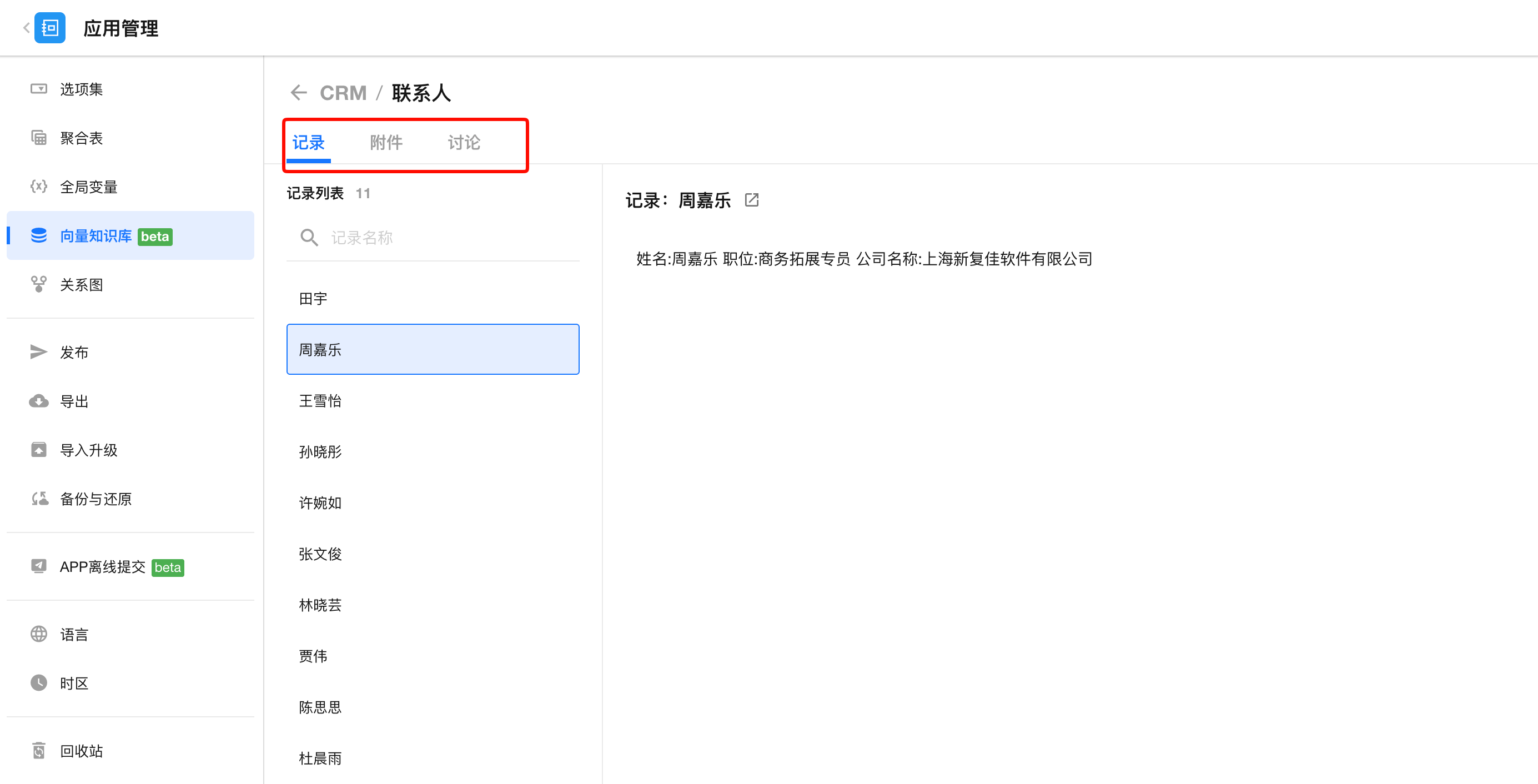Go back using the arrow before CRM

[x=299, y=93]
